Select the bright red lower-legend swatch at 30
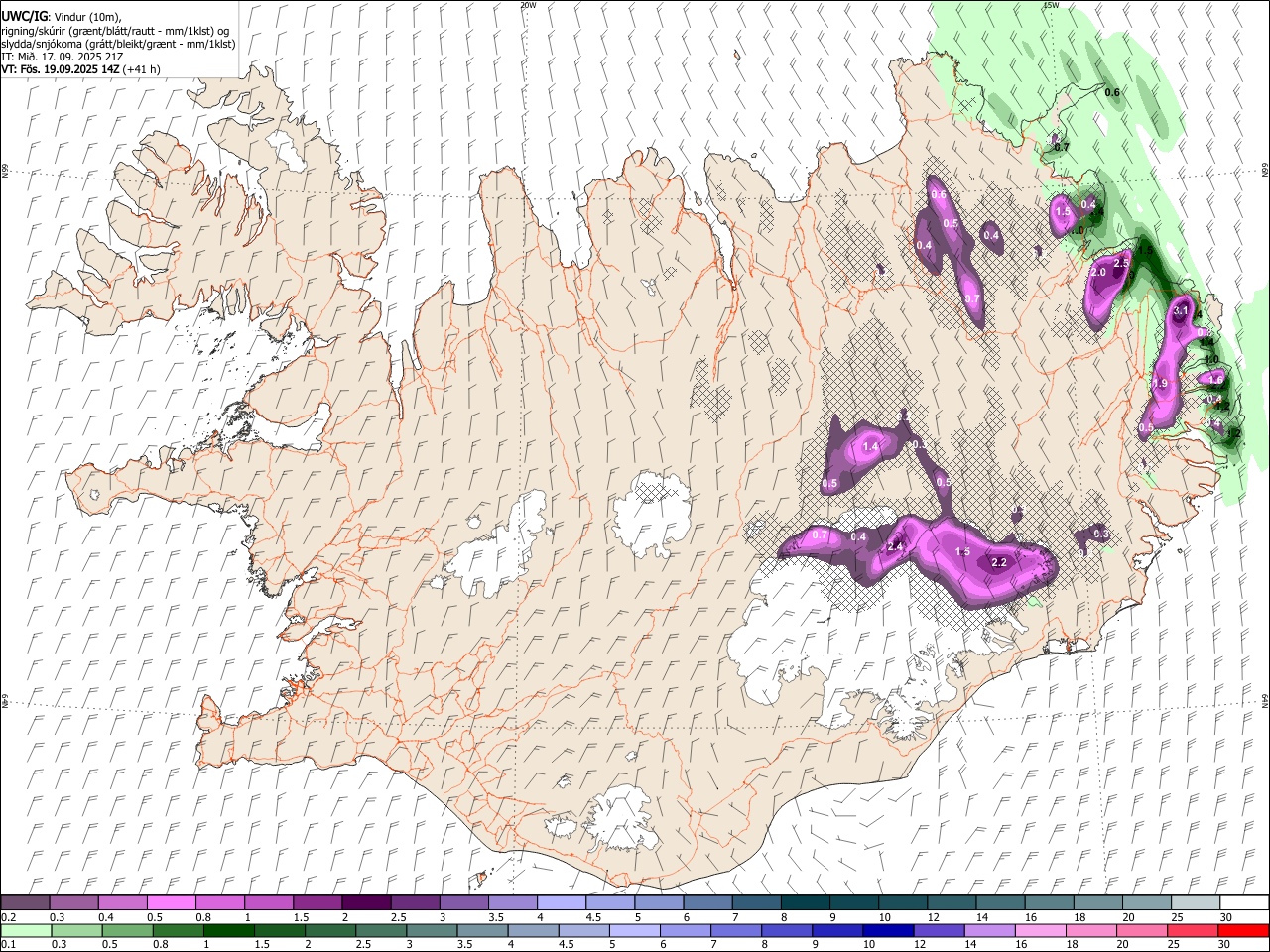 click(1243, 931)
